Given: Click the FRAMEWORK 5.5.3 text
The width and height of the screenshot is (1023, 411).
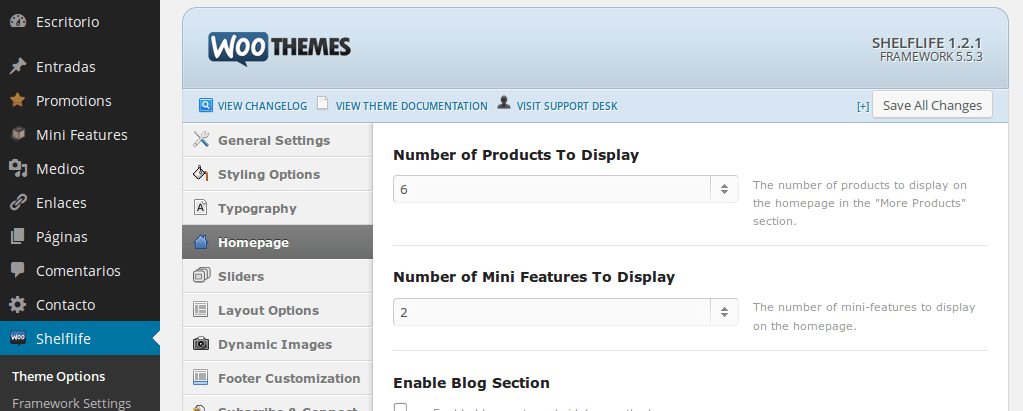Looking at the screenshot, I should tap(931, 57).
